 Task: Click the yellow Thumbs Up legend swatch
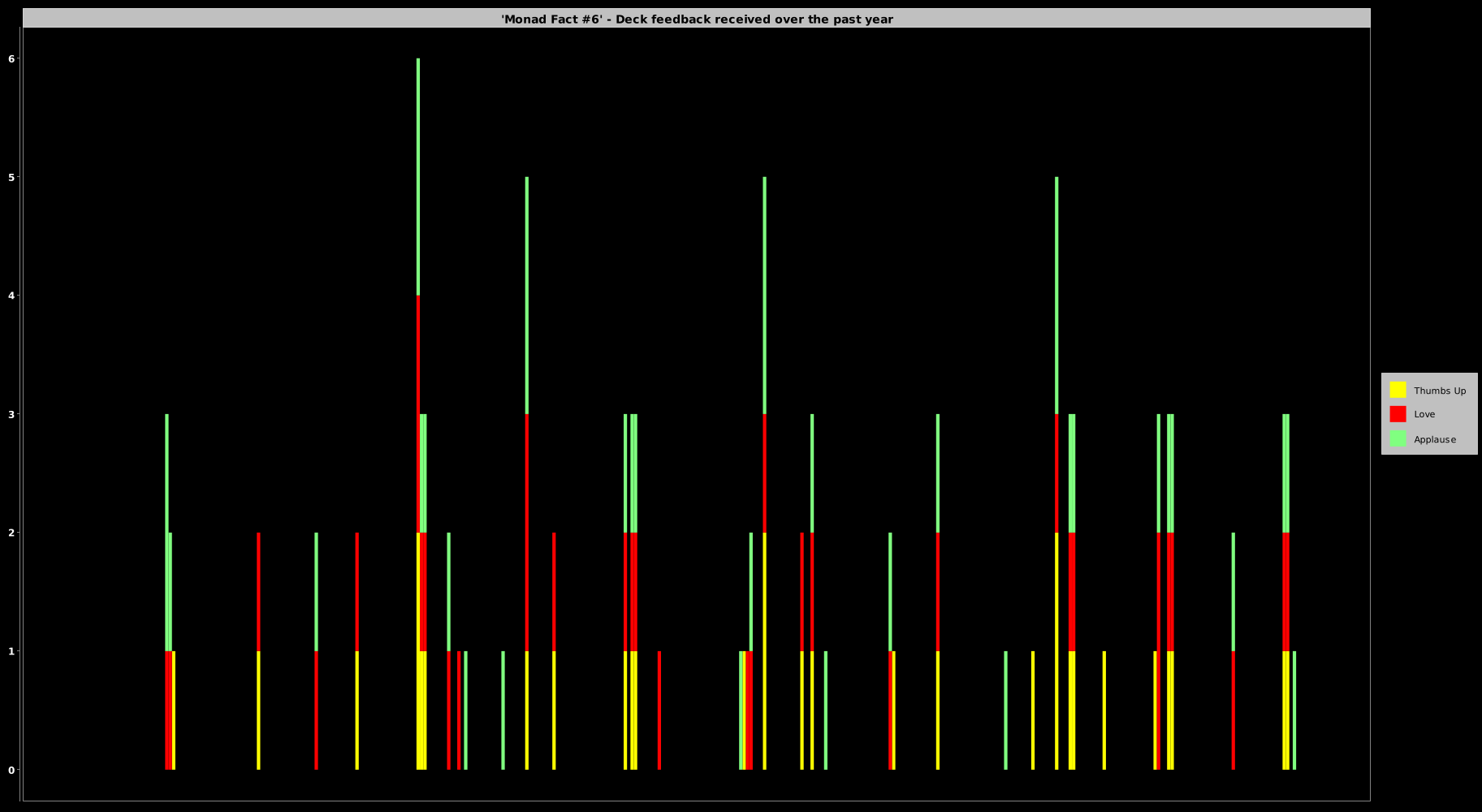[x=1398, y=390]
